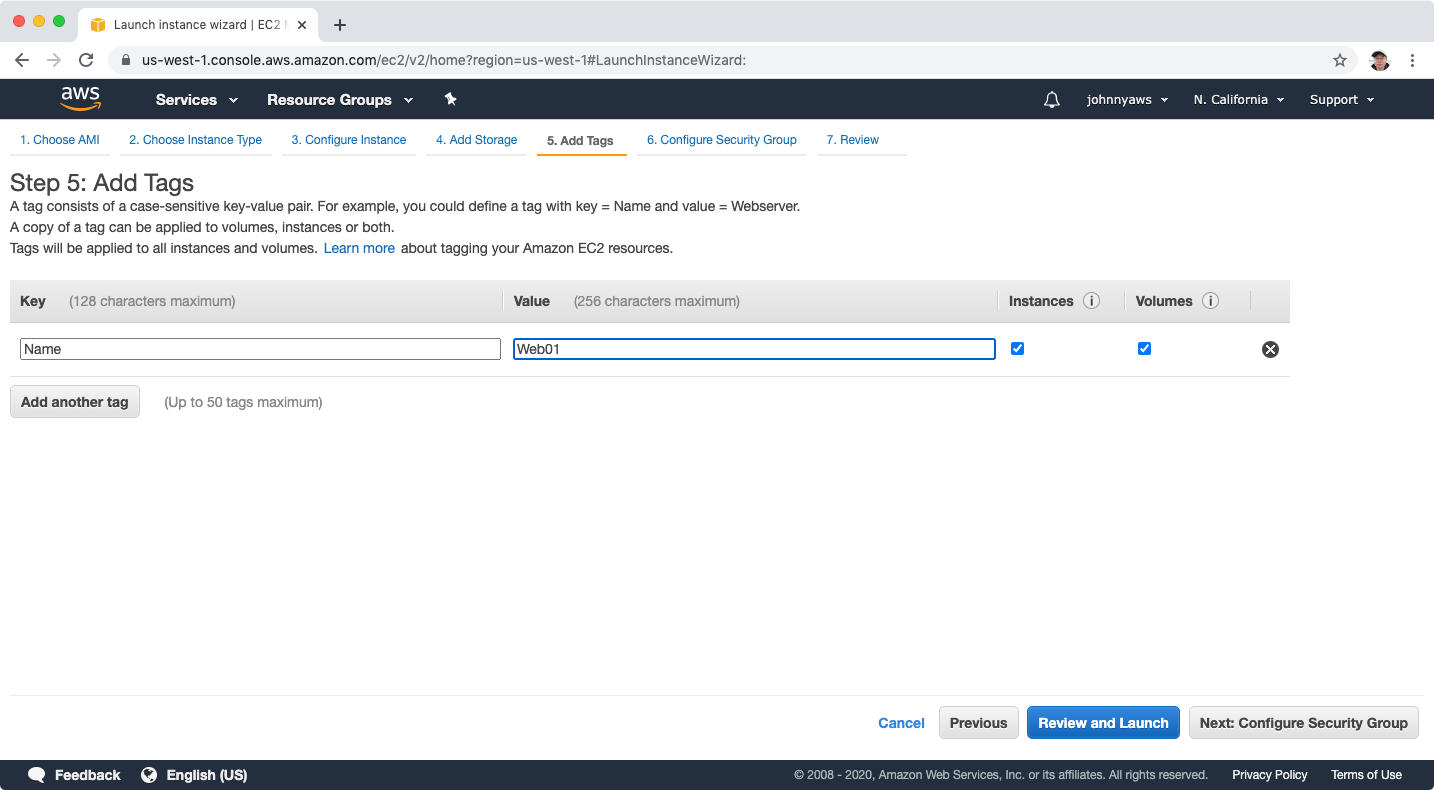The image size is (1434, 790).
Task: Go to step 6. Configure Security Group
Action: click(722, 140)
